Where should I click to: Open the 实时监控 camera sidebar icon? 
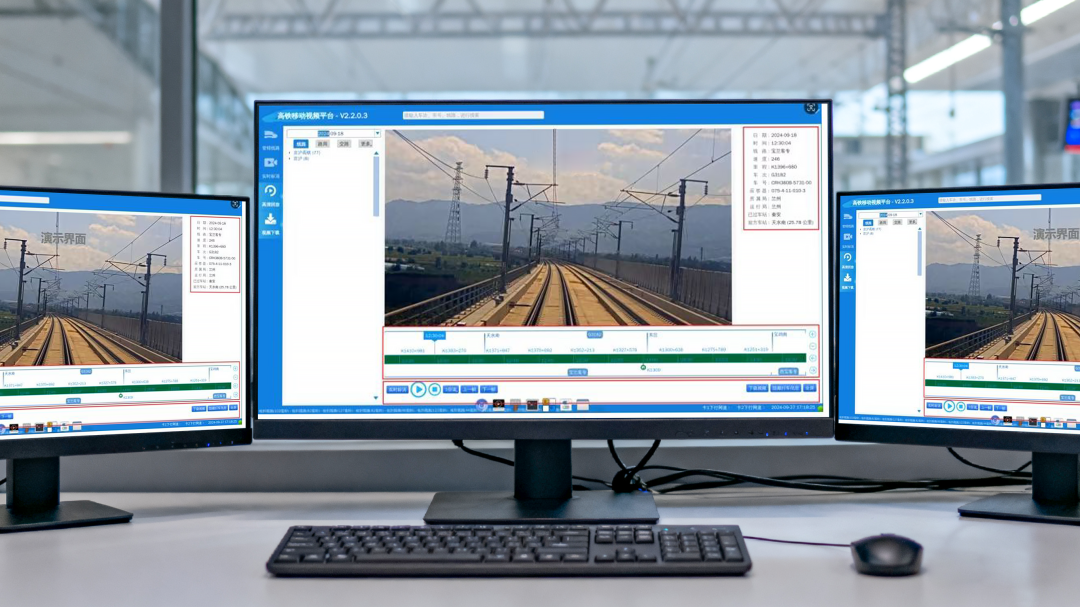point(270,162)
